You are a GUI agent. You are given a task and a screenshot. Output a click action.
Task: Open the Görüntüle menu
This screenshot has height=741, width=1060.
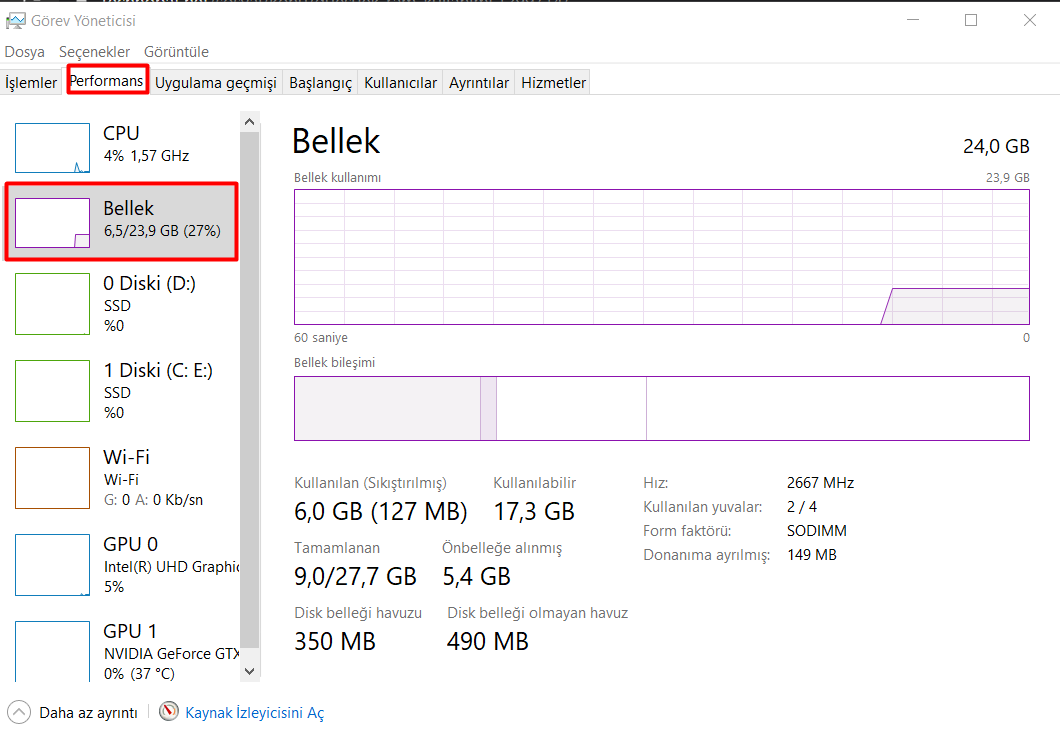pyautogui.click(x=176, y=51)
